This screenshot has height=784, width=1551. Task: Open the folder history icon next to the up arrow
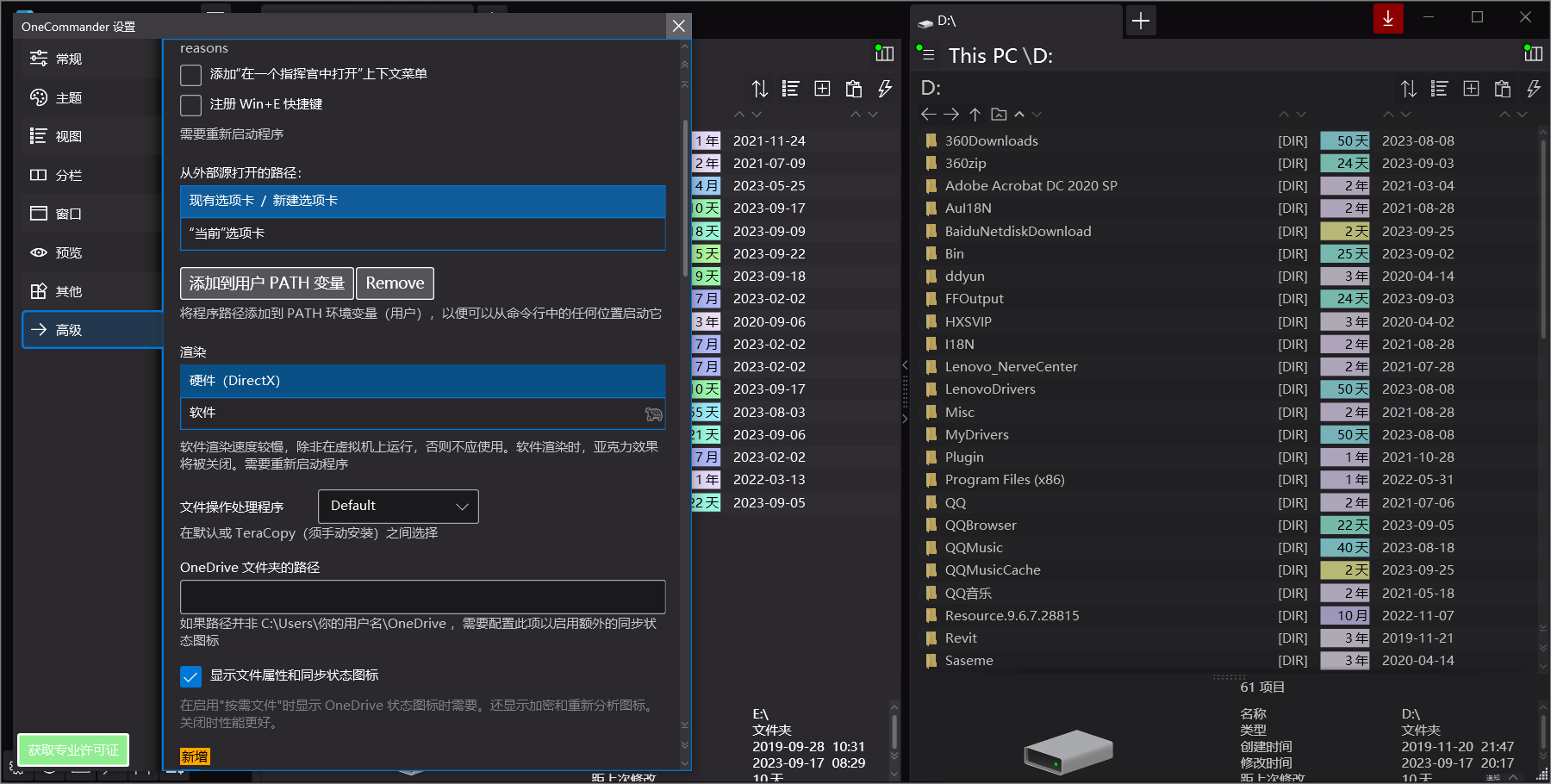(999, 114)
